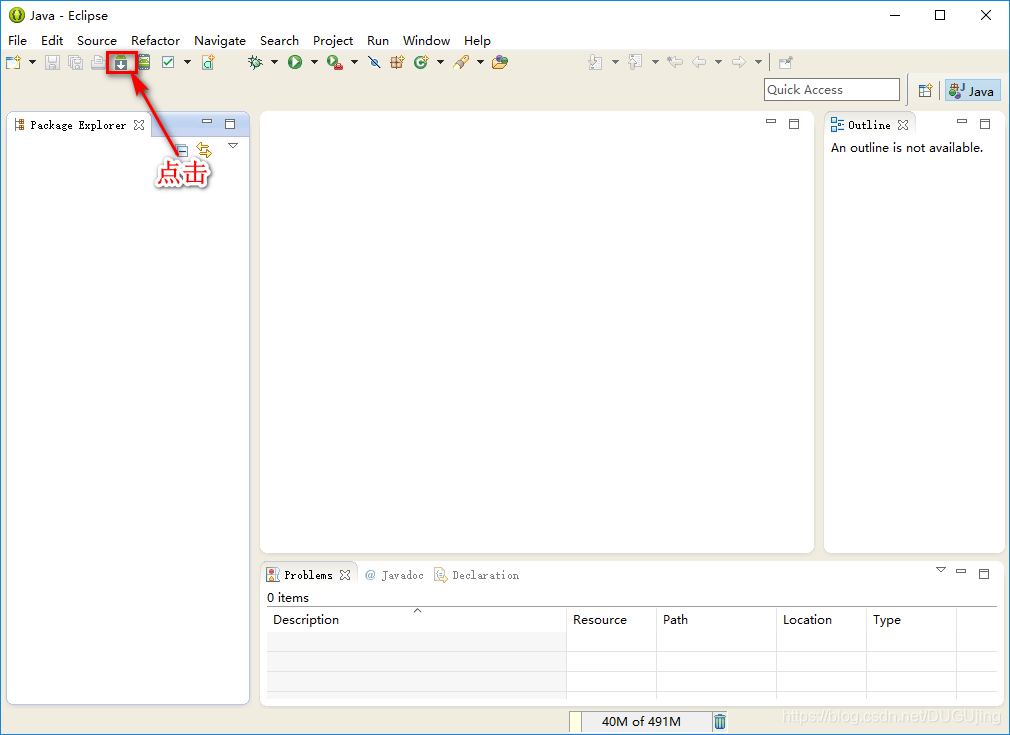
Task: Open the Help menu
Action: click(477, 41)
